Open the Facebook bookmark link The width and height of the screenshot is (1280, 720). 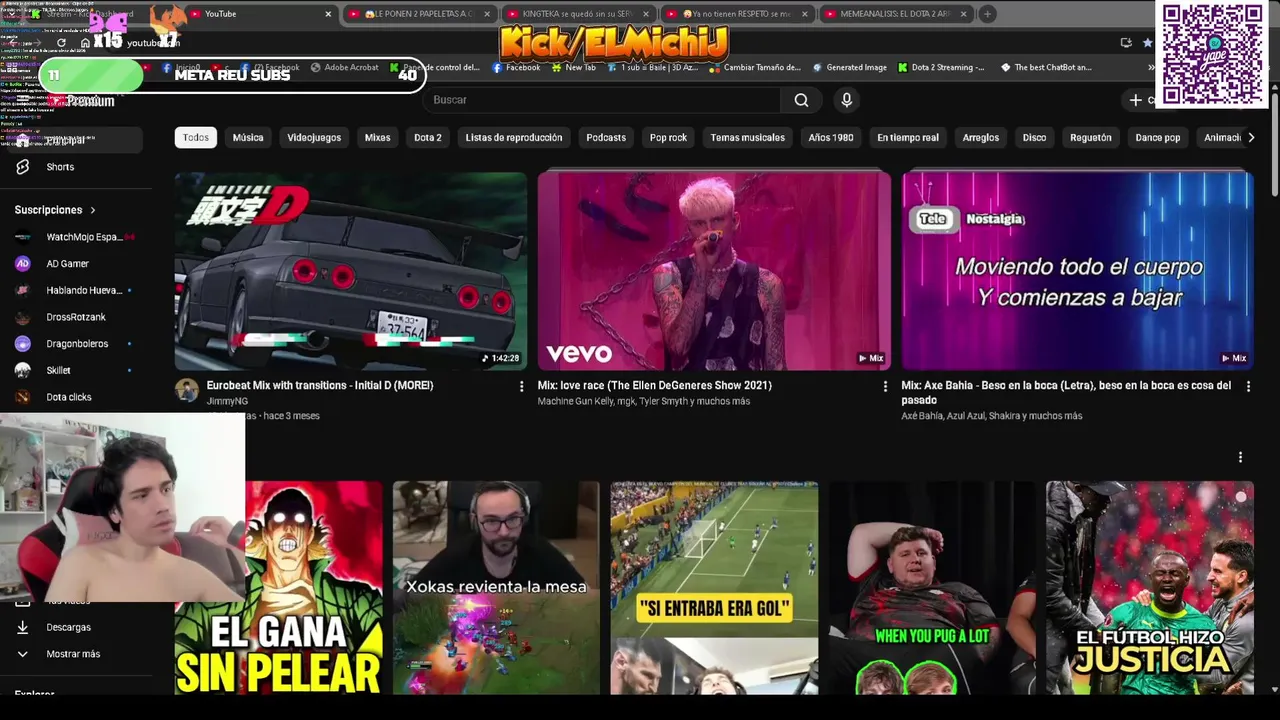click(516, 68)
